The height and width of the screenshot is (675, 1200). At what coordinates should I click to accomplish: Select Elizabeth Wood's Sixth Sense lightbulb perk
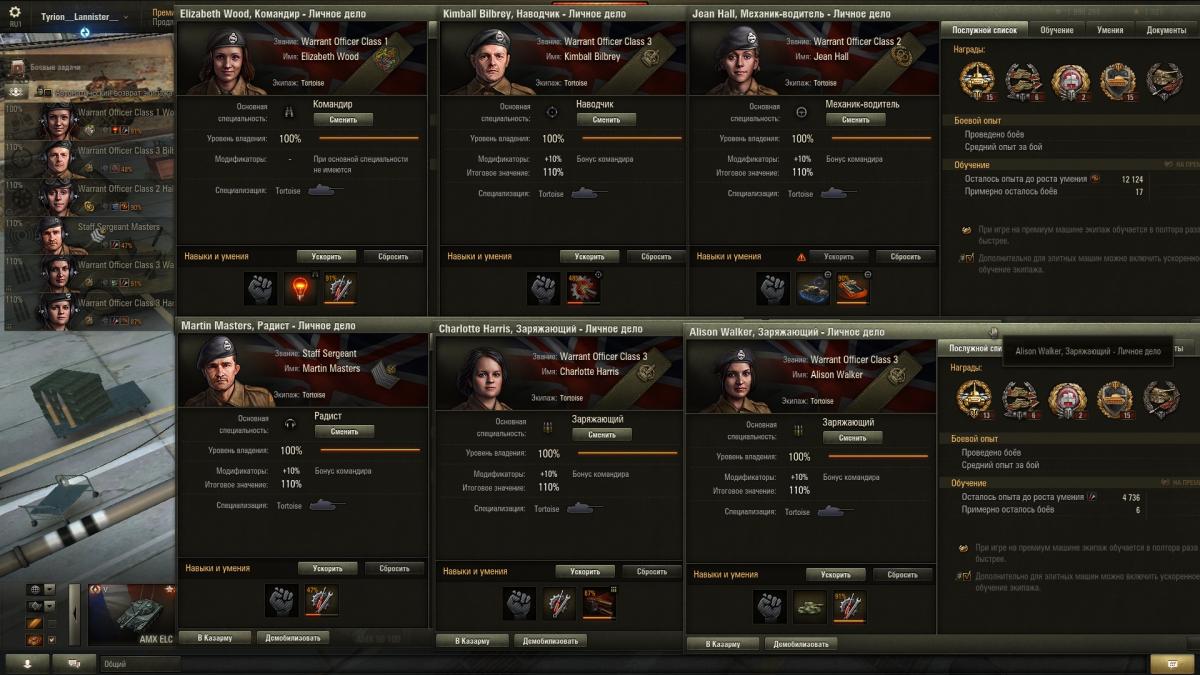tap(301, 288)
